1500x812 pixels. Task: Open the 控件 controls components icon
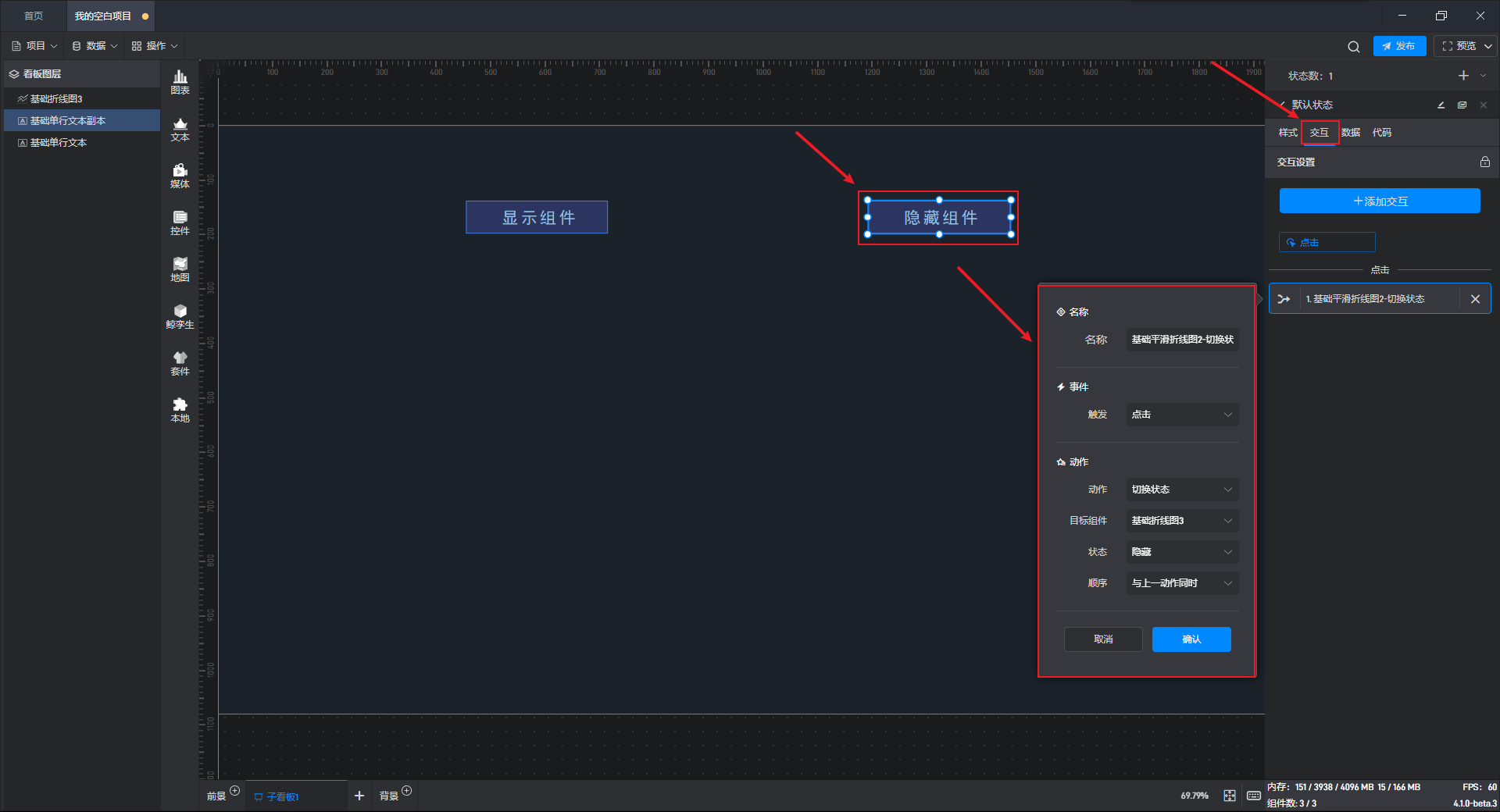[x=180, y=223]
